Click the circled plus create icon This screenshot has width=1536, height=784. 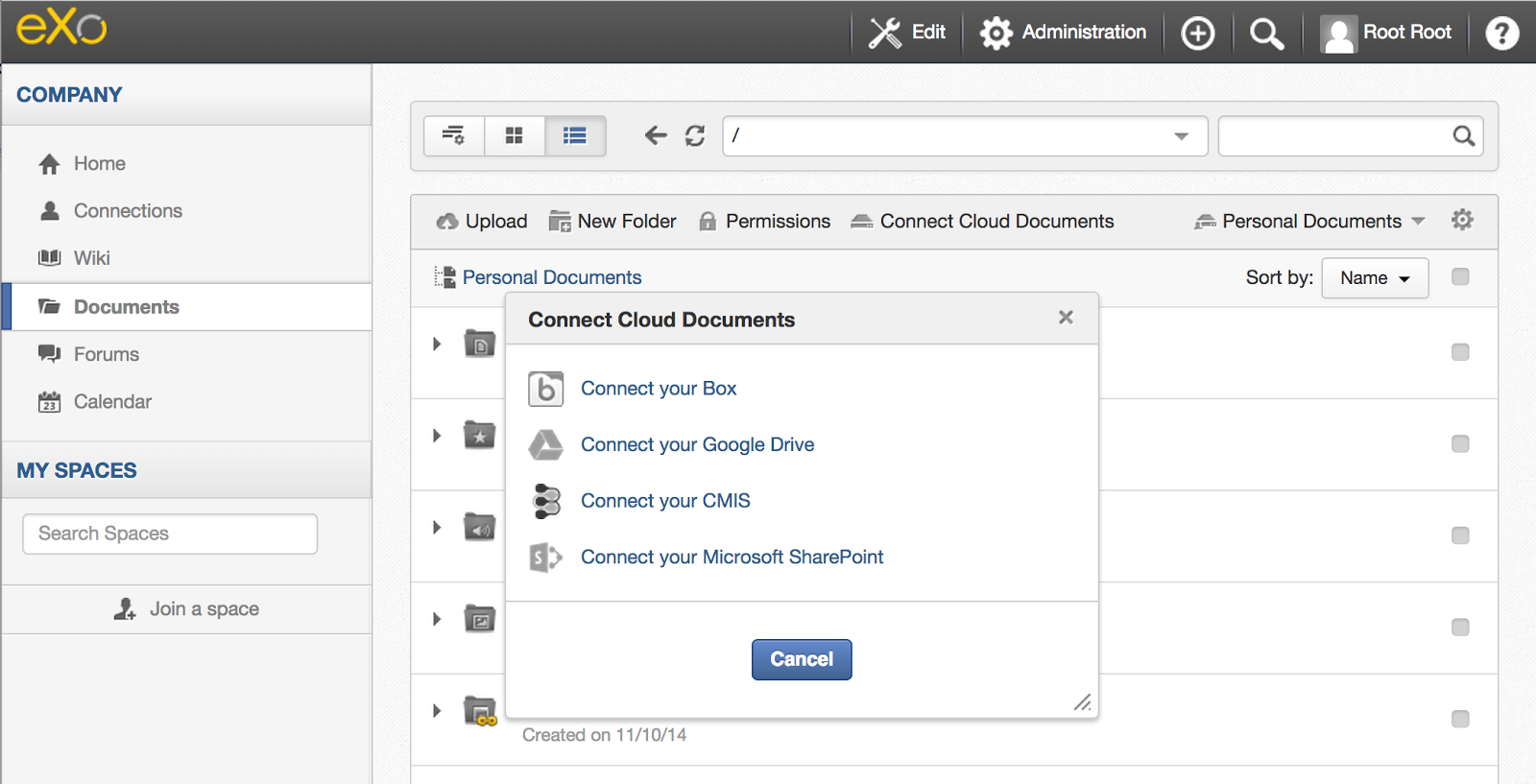tap(1197, 34)
